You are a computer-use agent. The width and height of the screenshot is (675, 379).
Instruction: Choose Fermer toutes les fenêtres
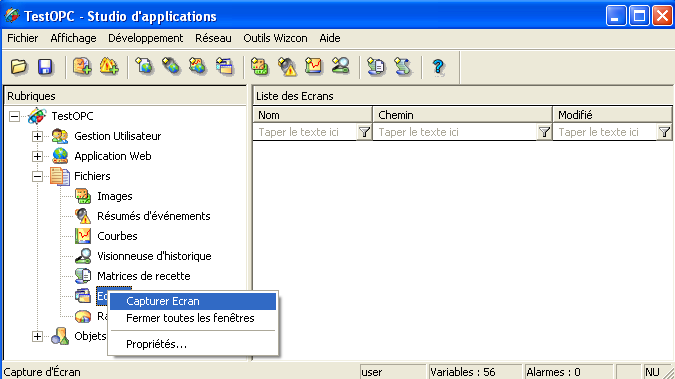click(x=193, y=318)
